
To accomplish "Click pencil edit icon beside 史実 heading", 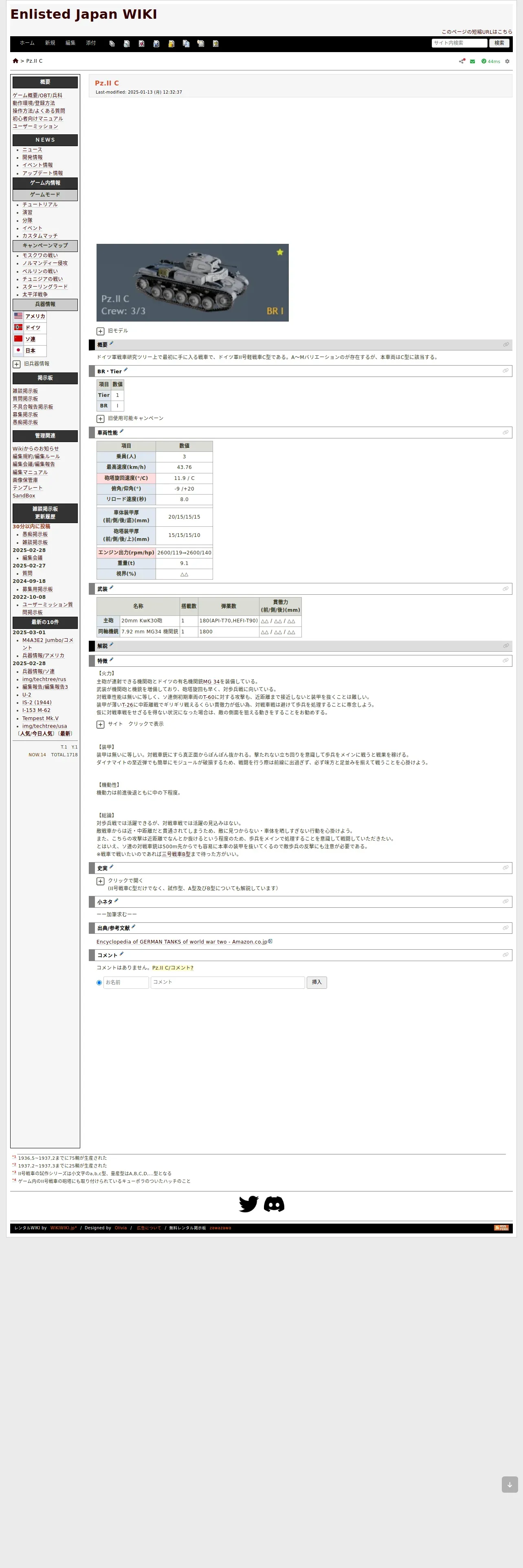I will [112, 867].
